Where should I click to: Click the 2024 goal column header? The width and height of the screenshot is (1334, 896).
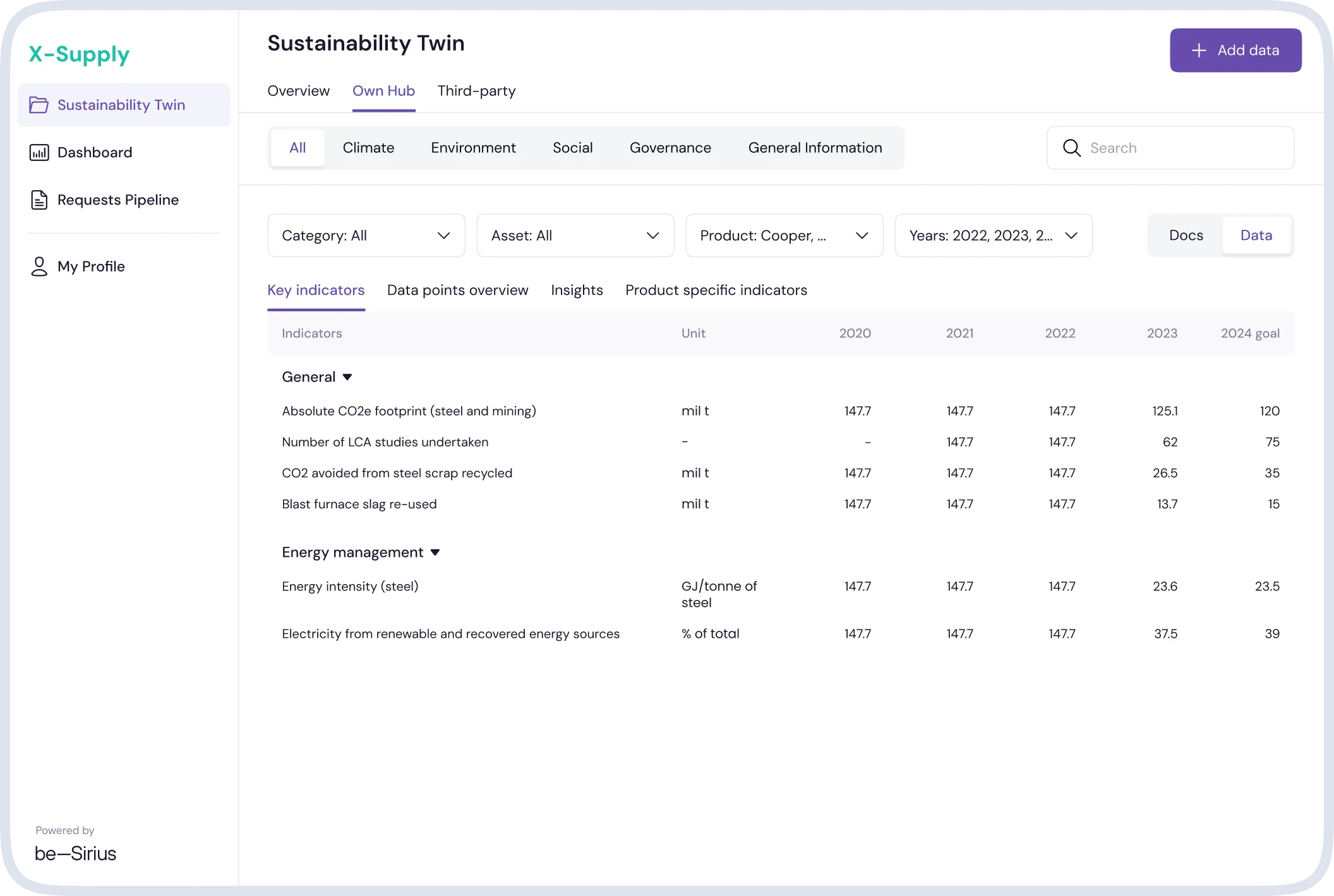1250,333
